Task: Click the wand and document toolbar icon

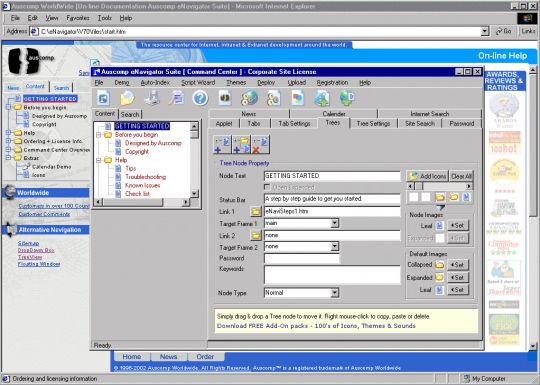Action: (176, 98)
